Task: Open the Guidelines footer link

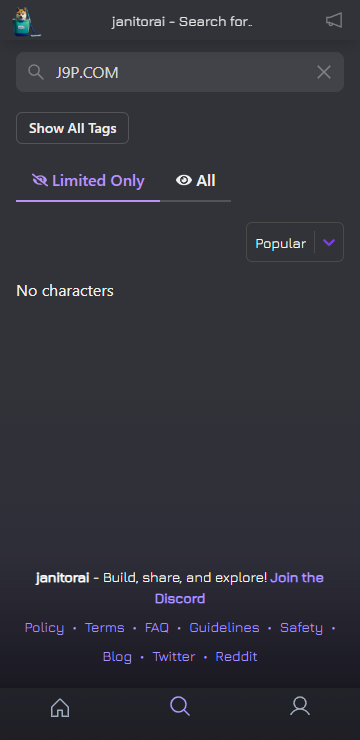Action: pos(224,628)
